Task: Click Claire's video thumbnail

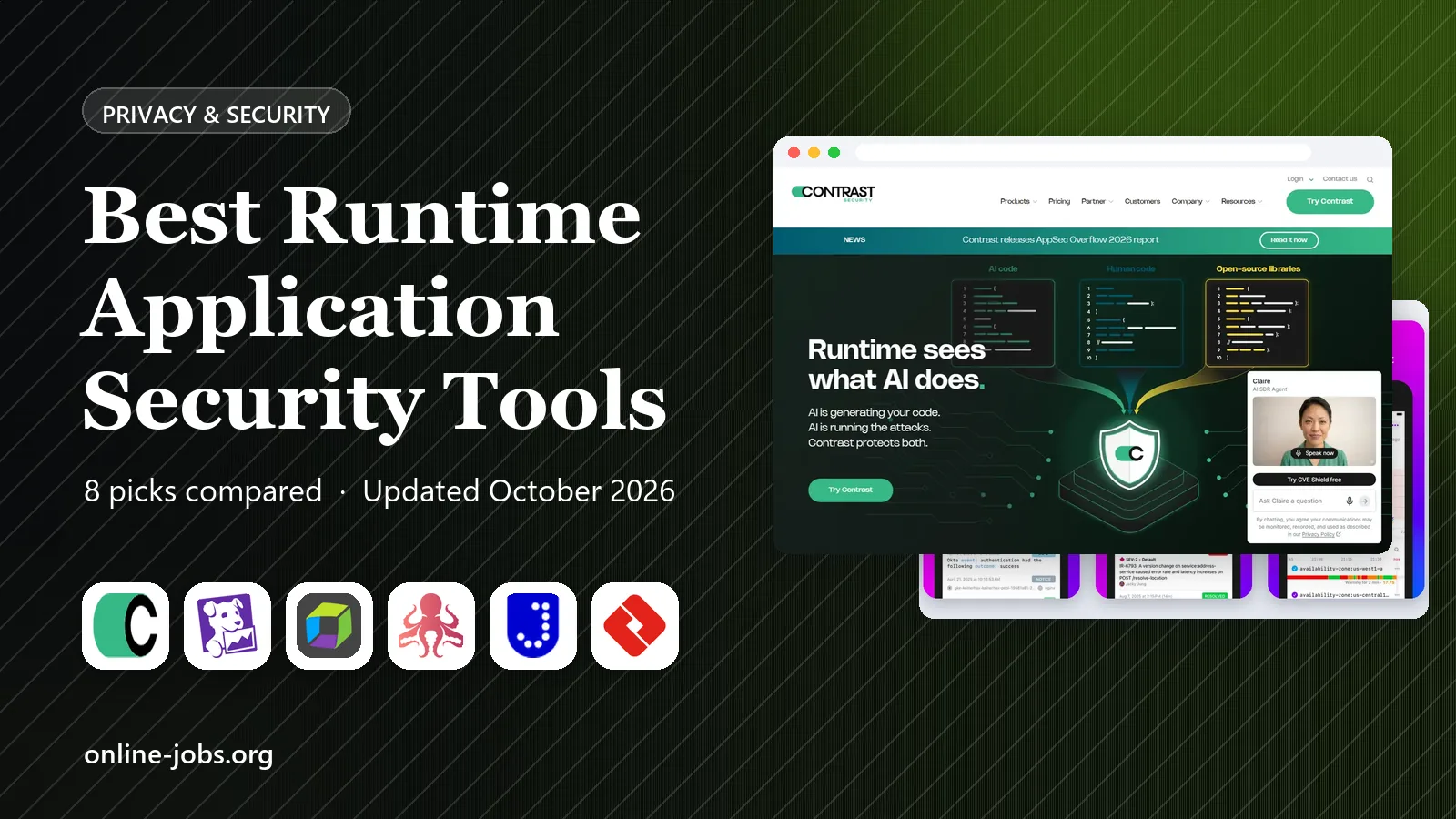Action: pos(1314,431)
